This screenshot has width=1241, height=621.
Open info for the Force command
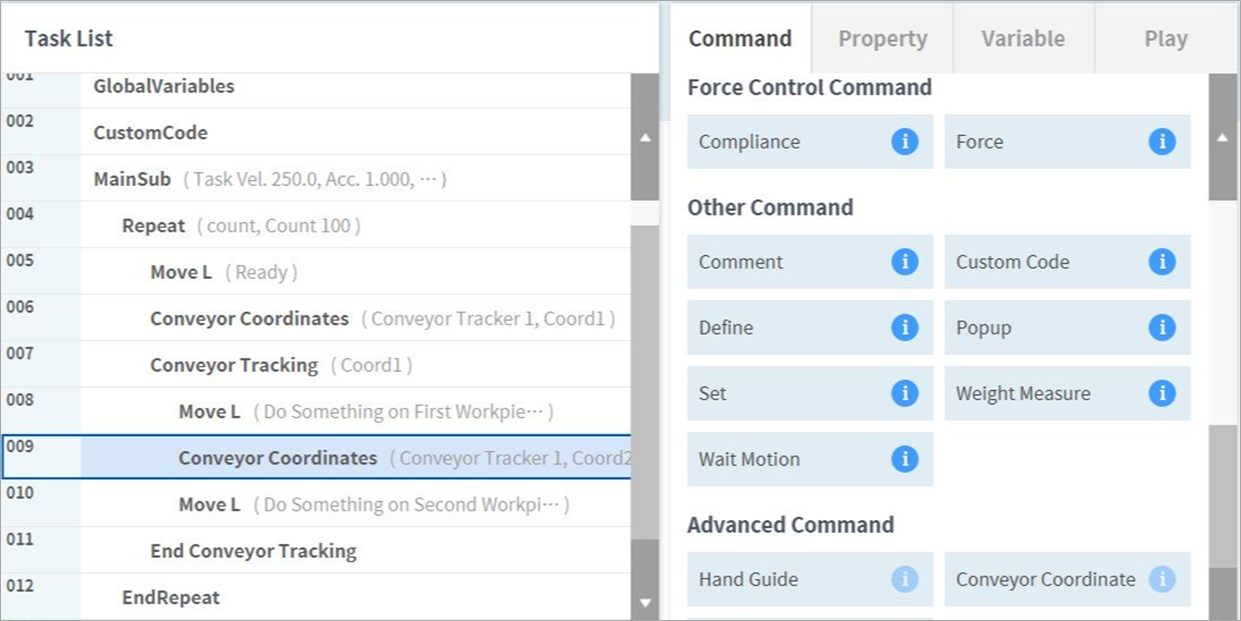(x=1161, y=142)
